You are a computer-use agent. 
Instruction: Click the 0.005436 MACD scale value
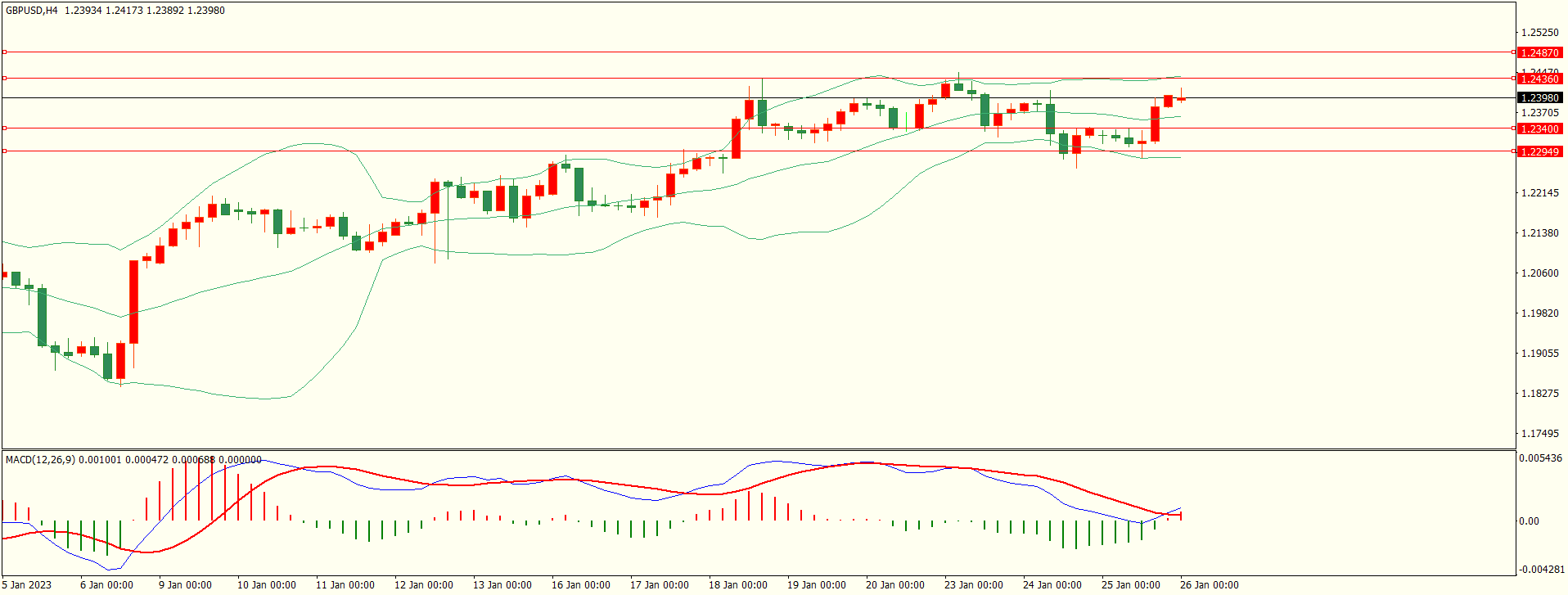click(x=1541, y=458)
